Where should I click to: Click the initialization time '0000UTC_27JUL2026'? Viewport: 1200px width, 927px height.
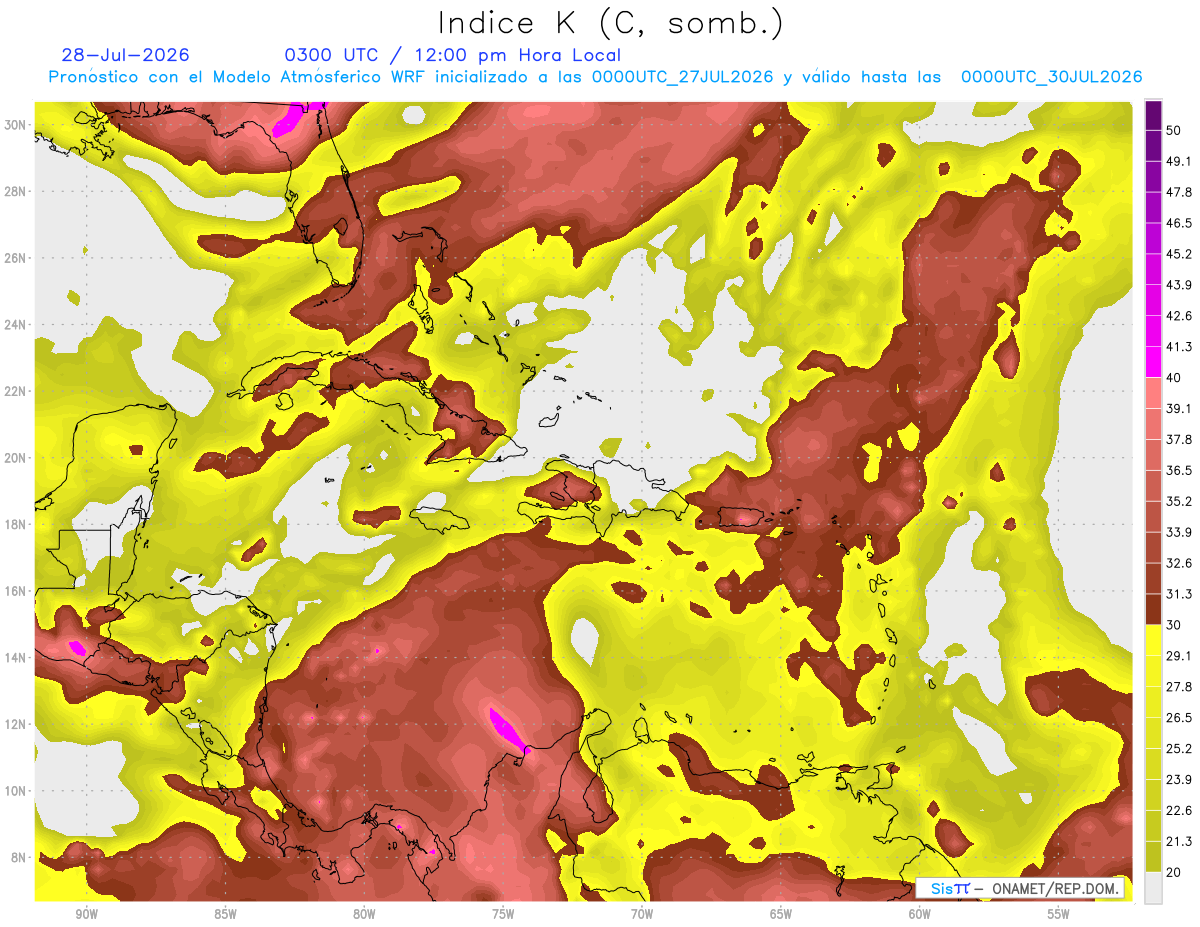tap(683, 77)
